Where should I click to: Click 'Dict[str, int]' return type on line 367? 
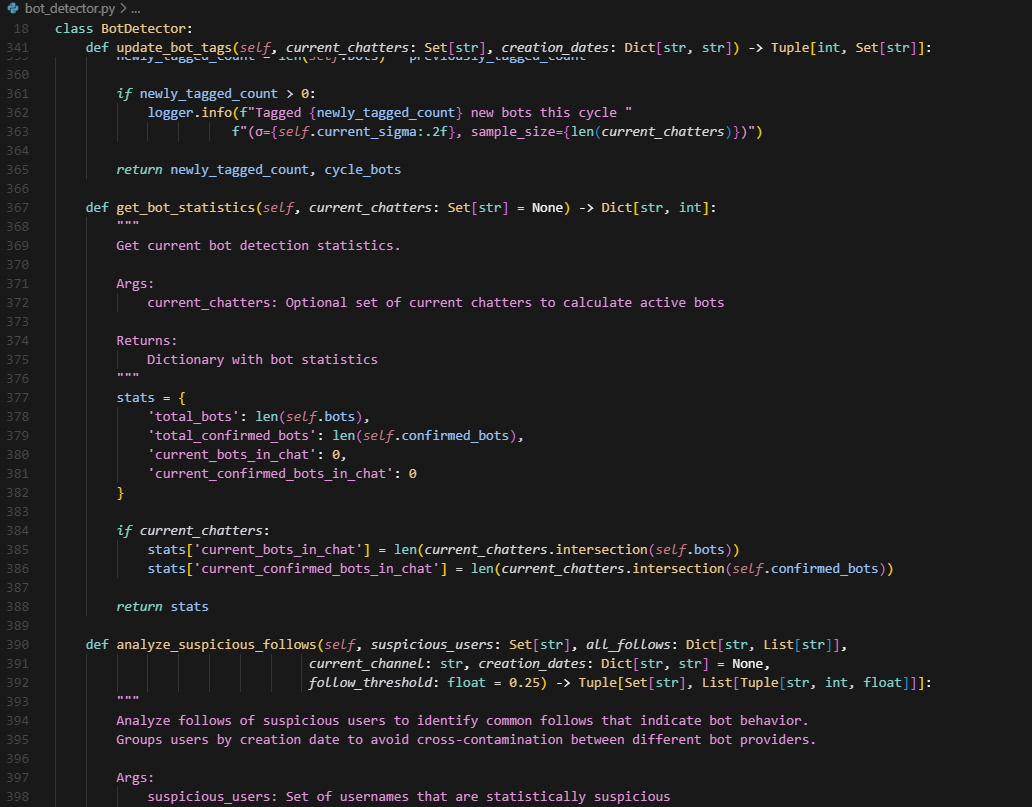tap(655, 207)
